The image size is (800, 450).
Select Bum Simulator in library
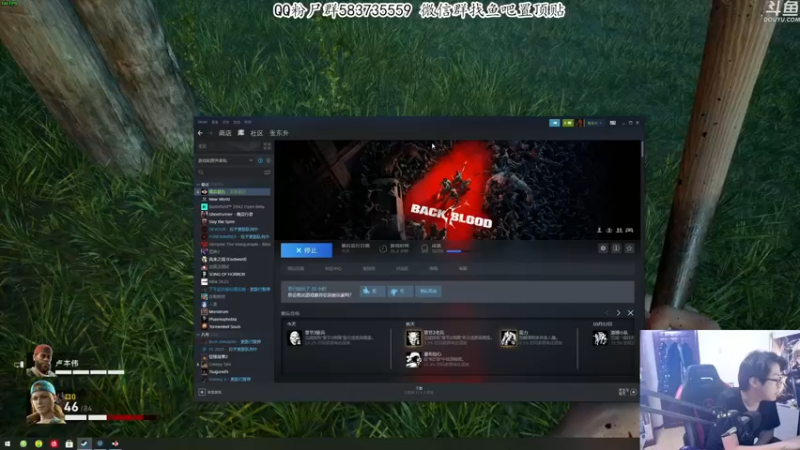click(234, 342)
